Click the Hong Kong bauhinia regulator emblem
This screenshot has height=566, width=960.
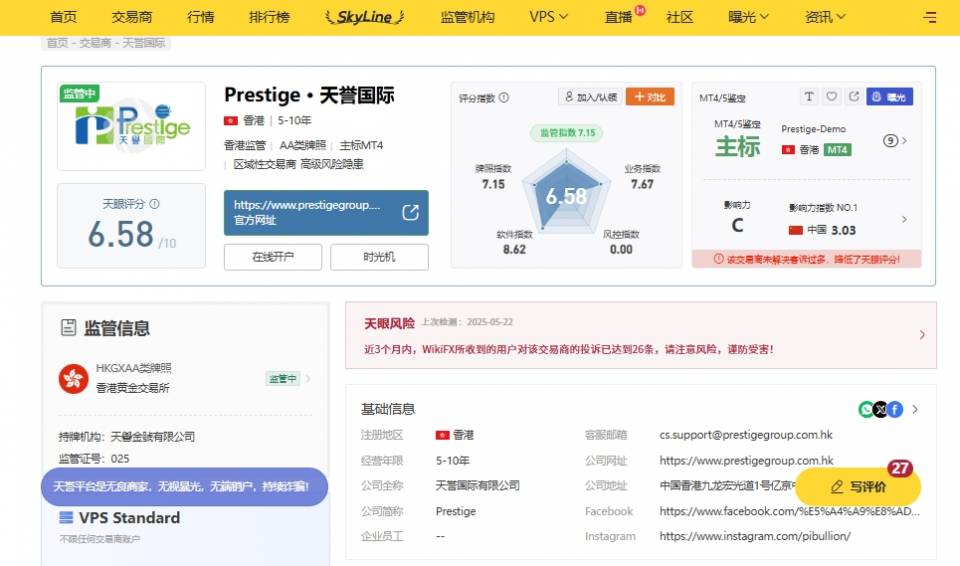73,378
